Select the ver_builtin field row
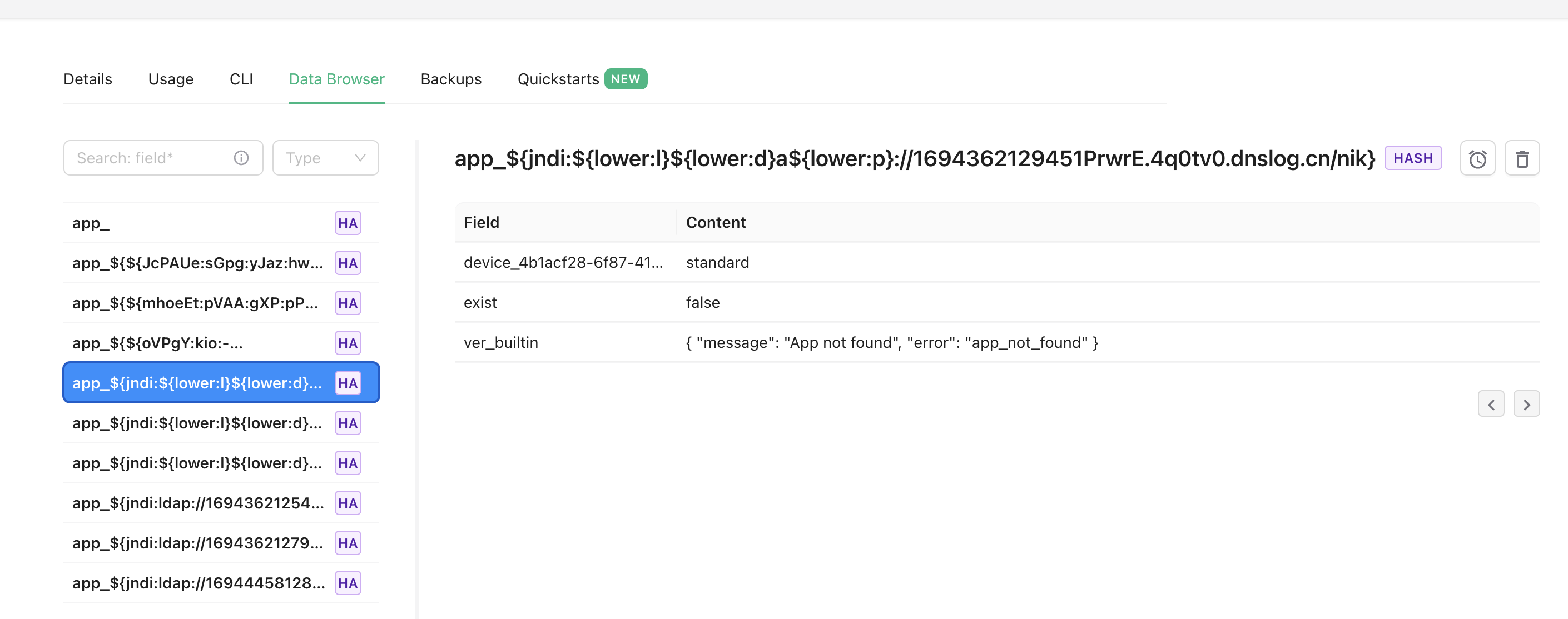The width and height of the screenshot is (1568, 619). point(500,342)
